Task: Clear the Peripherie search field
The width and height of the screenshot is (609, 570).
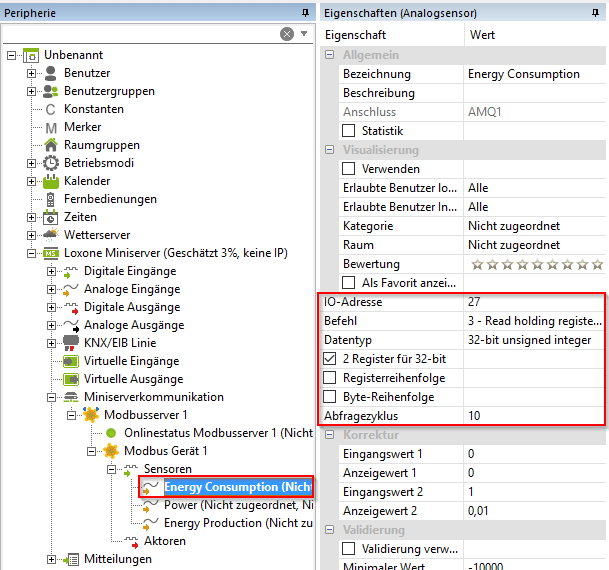Action: pos(287,34)
